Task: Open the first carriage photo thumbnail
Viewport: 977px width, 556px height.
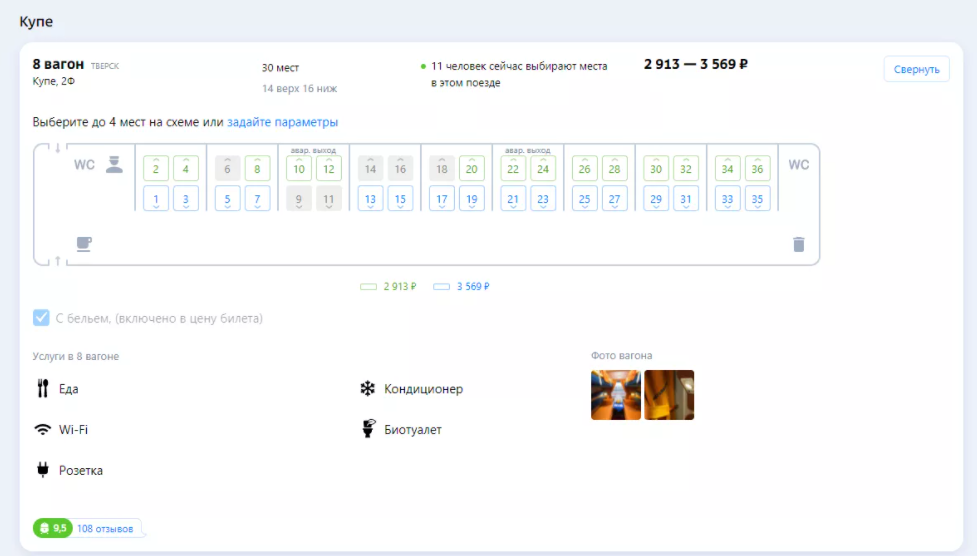Action: [616, 395]
